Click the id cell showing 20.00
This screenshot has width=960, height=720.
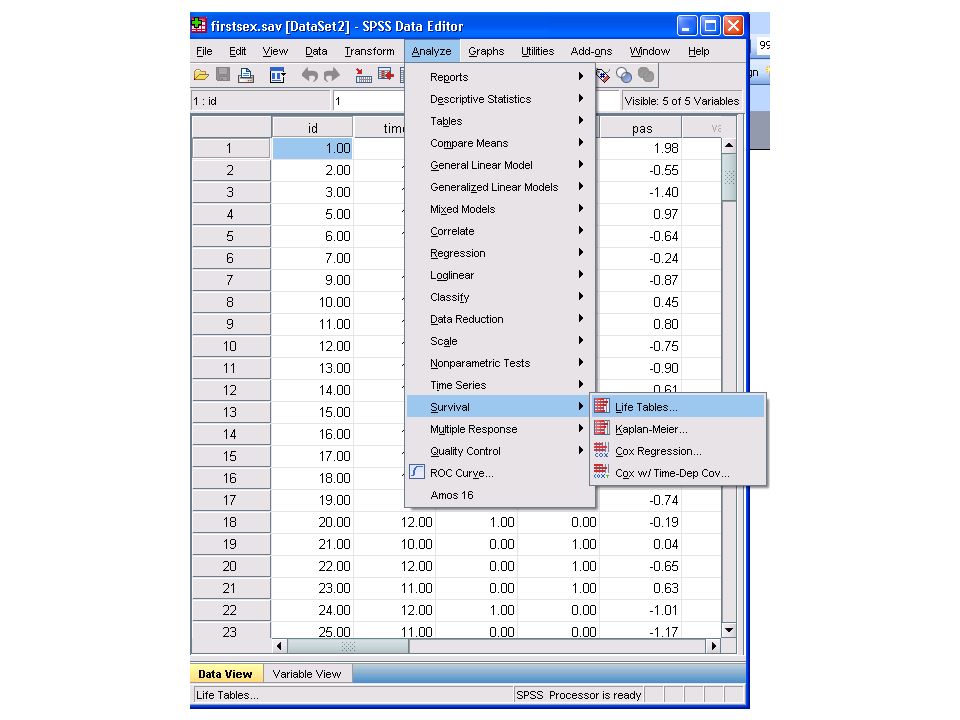point(312,522)
